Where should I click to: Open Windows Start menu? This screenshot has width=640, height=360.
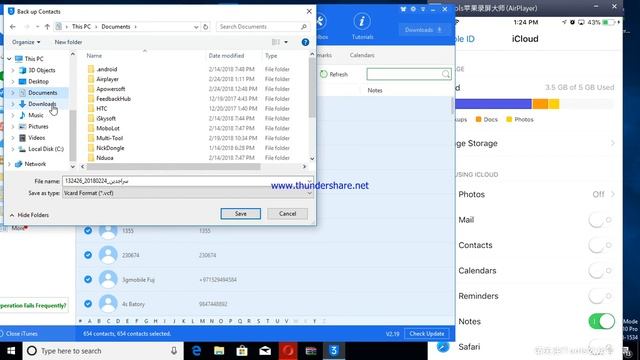click(11, 351)
